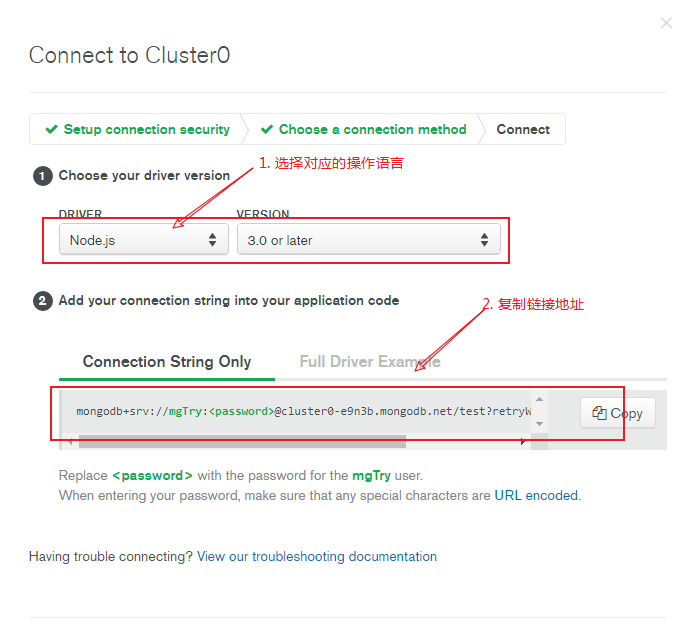Viewport: 688px width, 624px height.
Task: Click the connection string horizontal scrollbar
Action: pyautogui.click(x=242, y=441)
